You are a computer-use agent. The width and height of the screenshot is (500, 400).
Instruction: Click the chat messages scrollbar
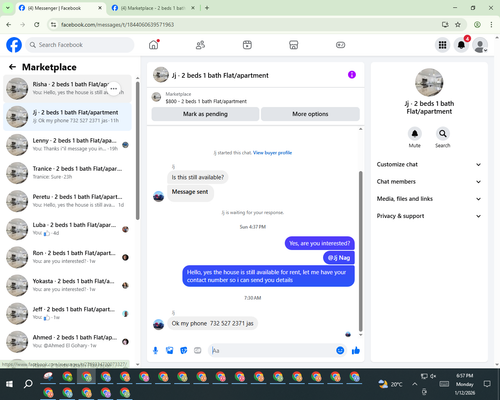coord(360,252)
